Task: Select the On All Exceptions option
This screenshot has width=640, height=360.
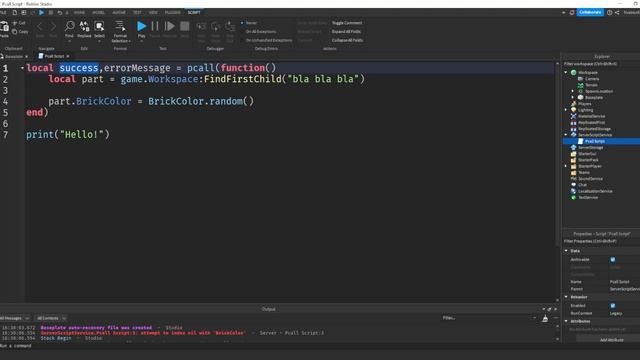Action: point(258,31)
